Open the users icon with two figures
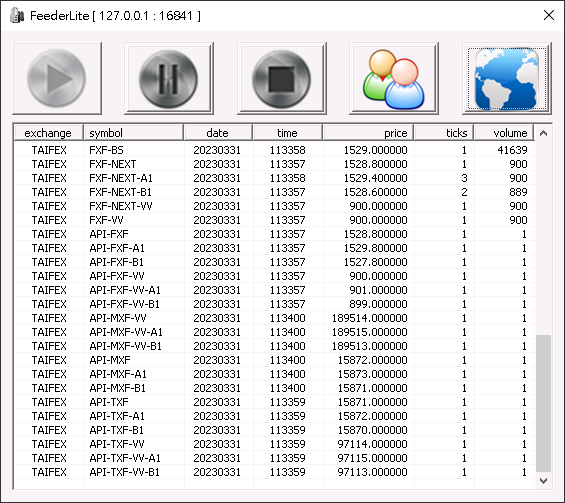This screenshot has width=565, height=503. pos(394,78)
